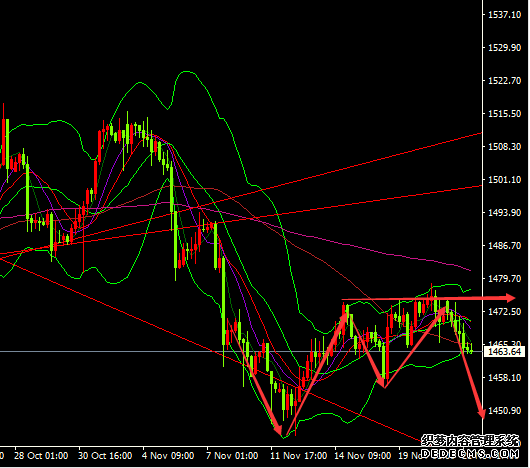The width and height of the screenshot is (530, 468).
Task: Select the 1472.50 price level label
Action: point(505,312)
